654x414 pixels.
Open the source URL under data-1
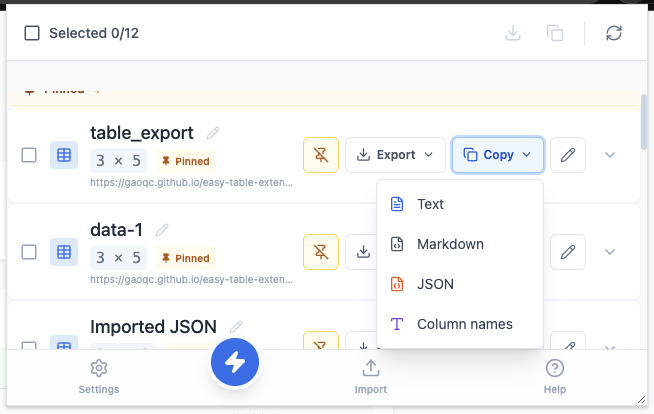click(191, 279)
